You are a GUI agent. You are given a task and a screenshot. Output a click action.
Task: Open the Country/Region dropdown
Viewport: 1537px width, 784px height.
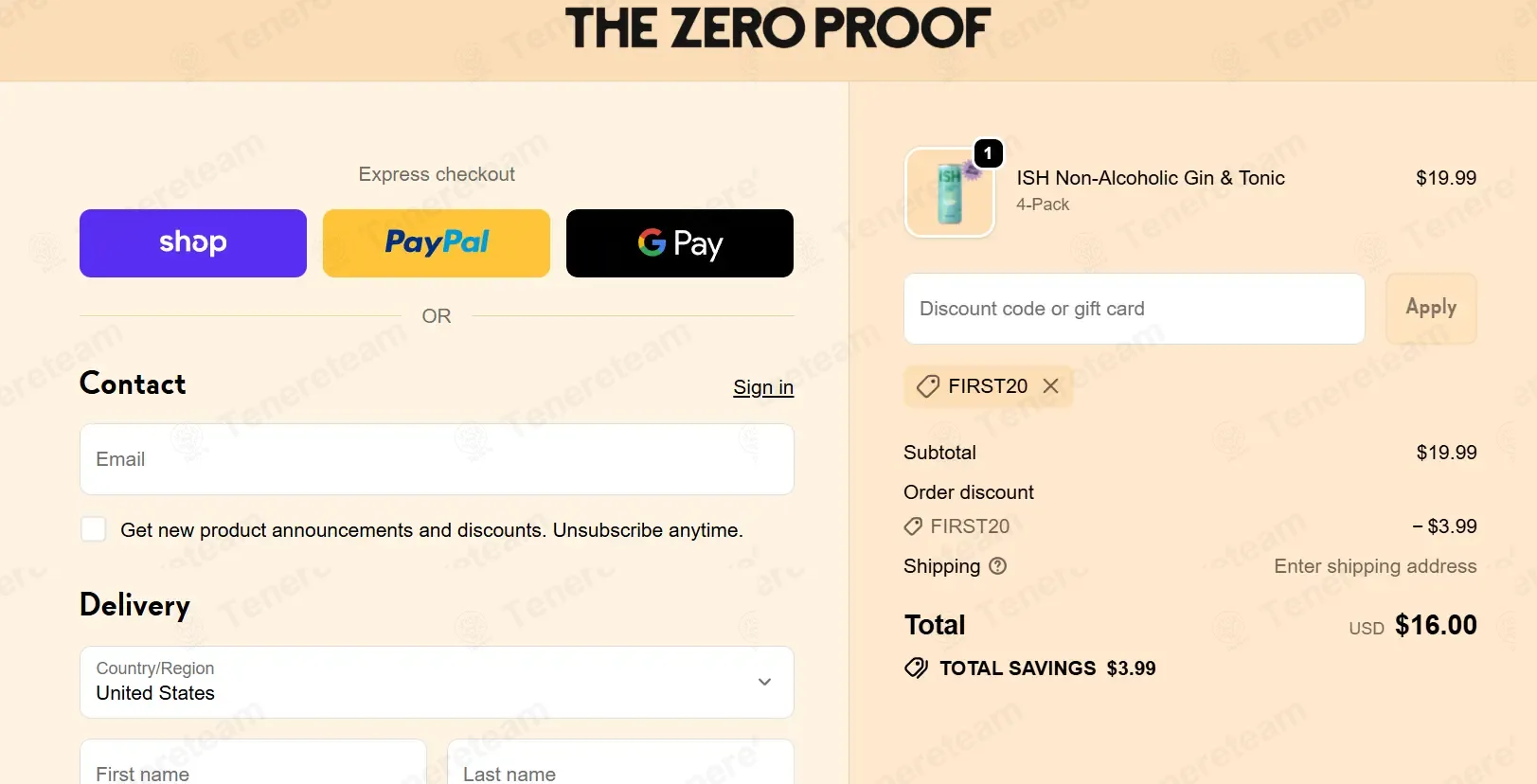click(437, 682)
